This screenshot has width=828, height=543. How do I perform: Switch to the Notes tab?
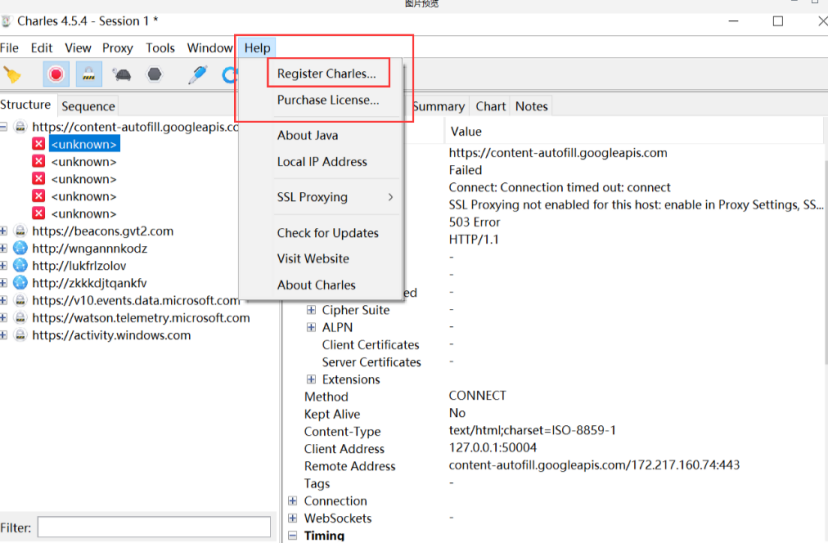coord(531,106)
